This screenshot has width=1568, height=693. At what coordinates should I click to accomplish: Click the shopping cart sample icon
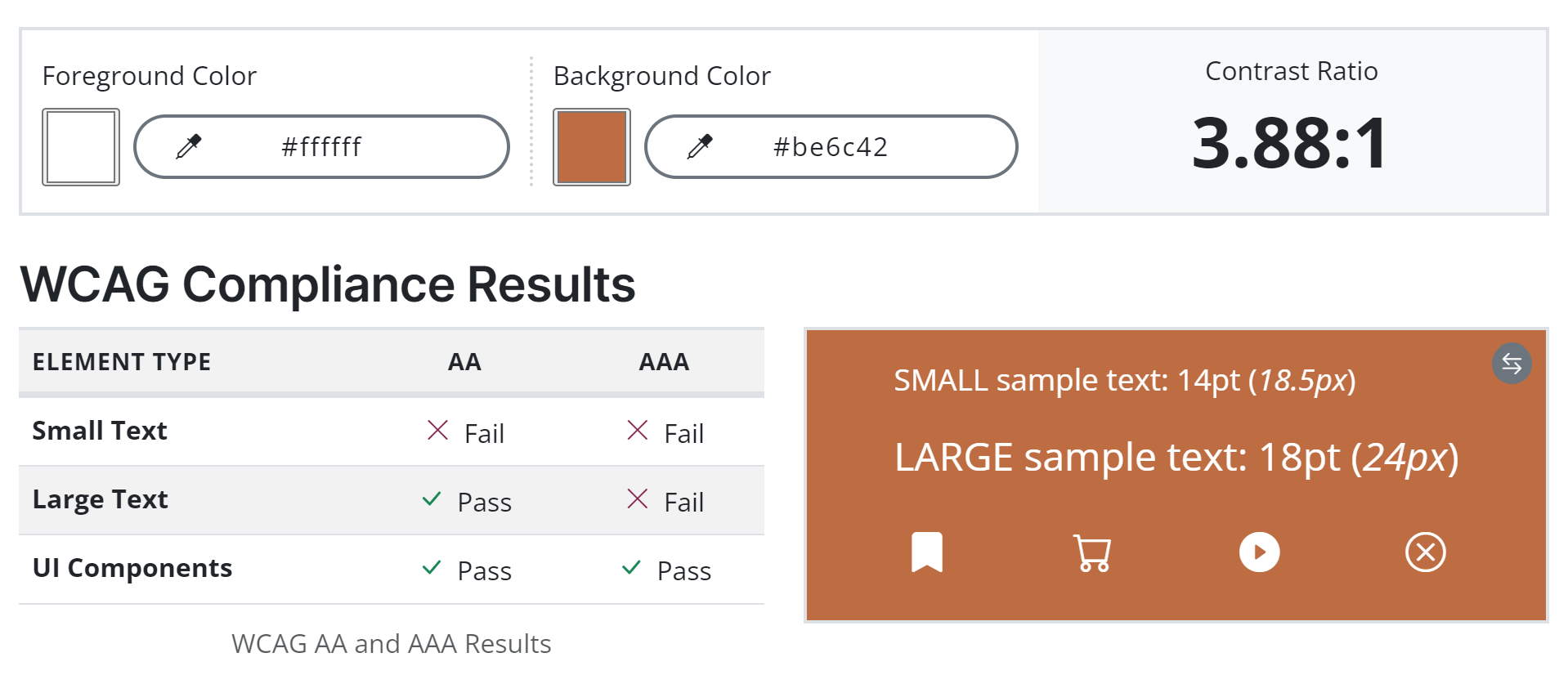click(1092, 552)
